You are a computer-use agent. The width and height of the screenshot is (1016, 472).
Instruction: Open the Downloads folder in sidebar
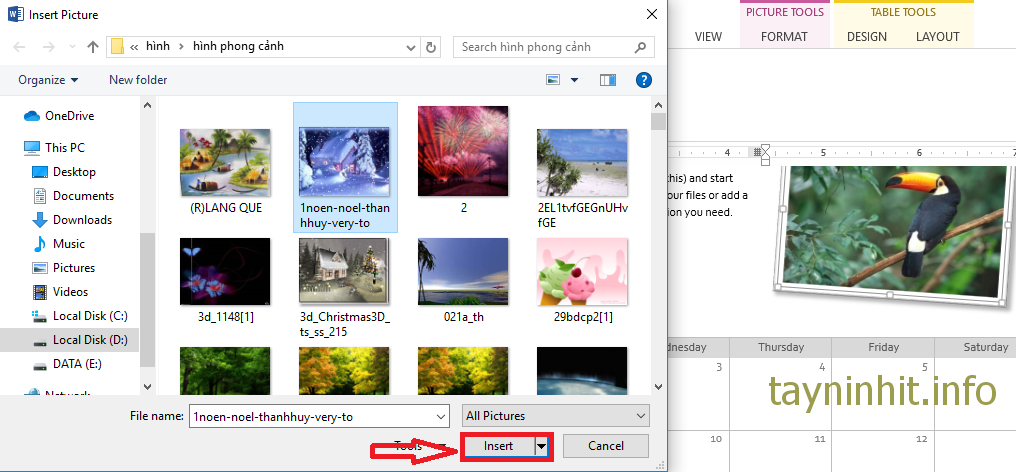click(82, 220)
